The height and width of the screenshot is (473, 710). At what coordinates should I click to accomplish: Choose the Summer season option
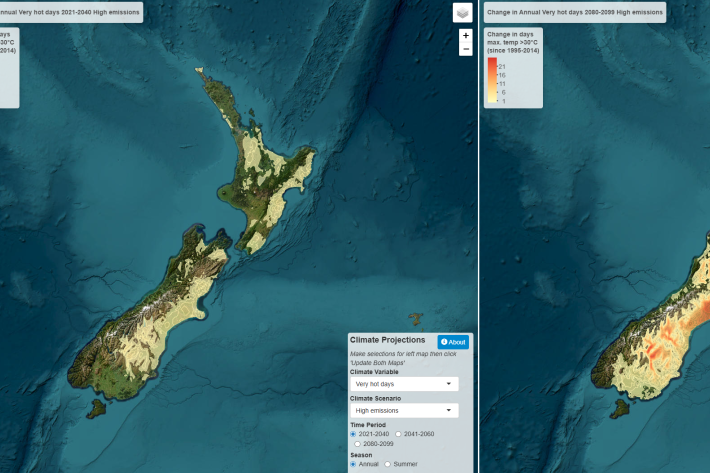pos(388,464)
